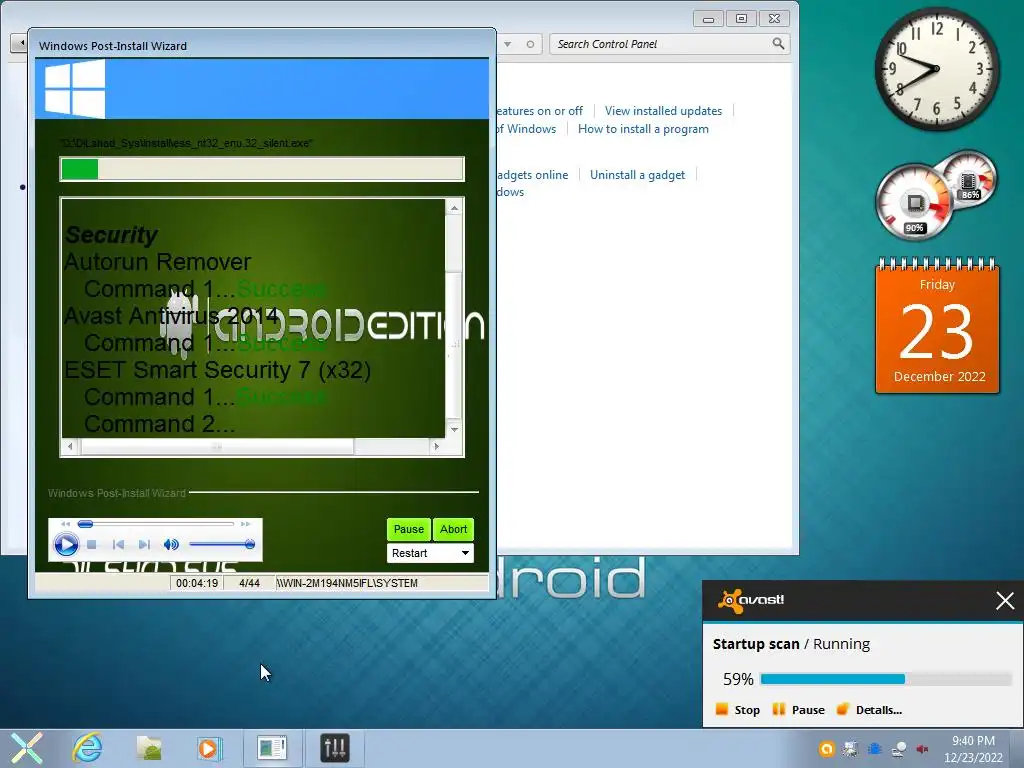Click the muted volume tray icon

click(922, 748)
